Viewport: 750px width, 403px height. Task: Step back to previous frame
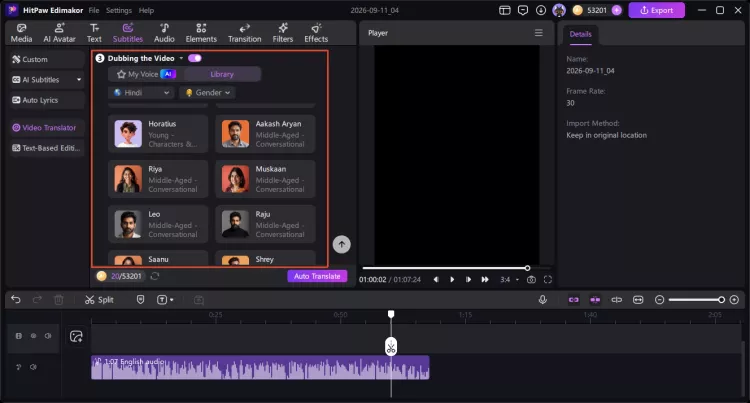[436, 280]
